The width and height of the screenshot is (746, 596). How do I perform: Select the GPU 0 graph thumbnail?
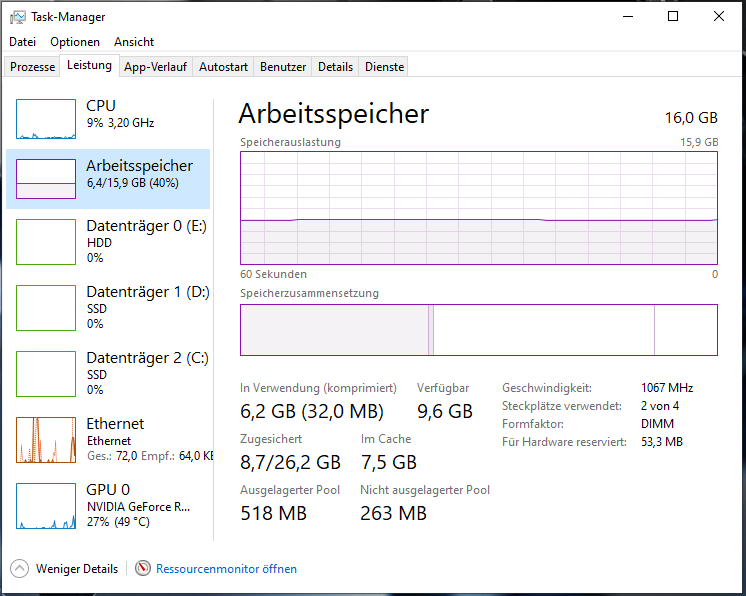coord(46,506)
